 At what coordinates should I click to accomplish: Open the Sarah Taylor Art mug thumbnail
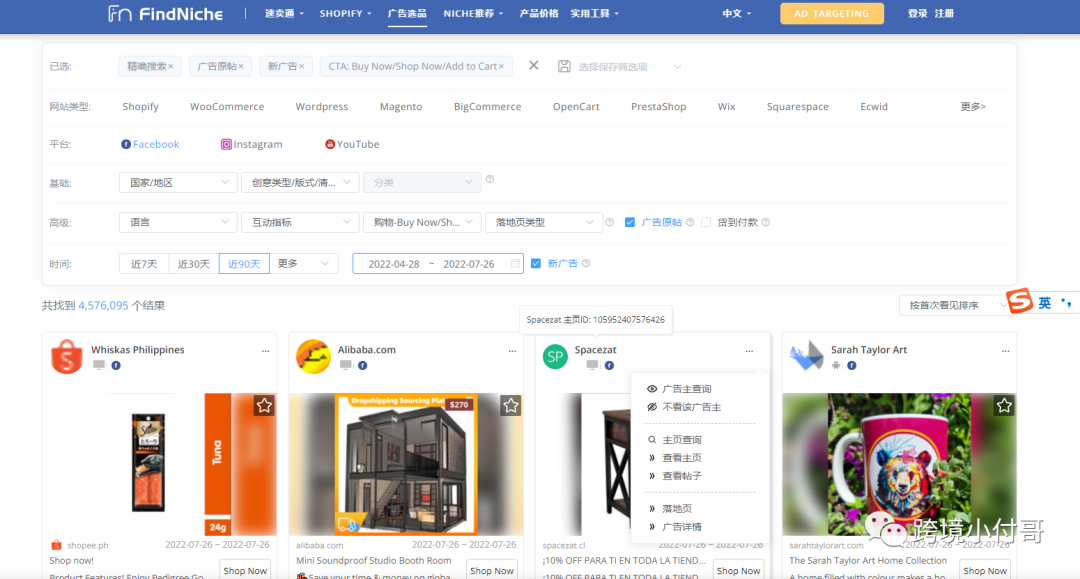pos(899,464)
